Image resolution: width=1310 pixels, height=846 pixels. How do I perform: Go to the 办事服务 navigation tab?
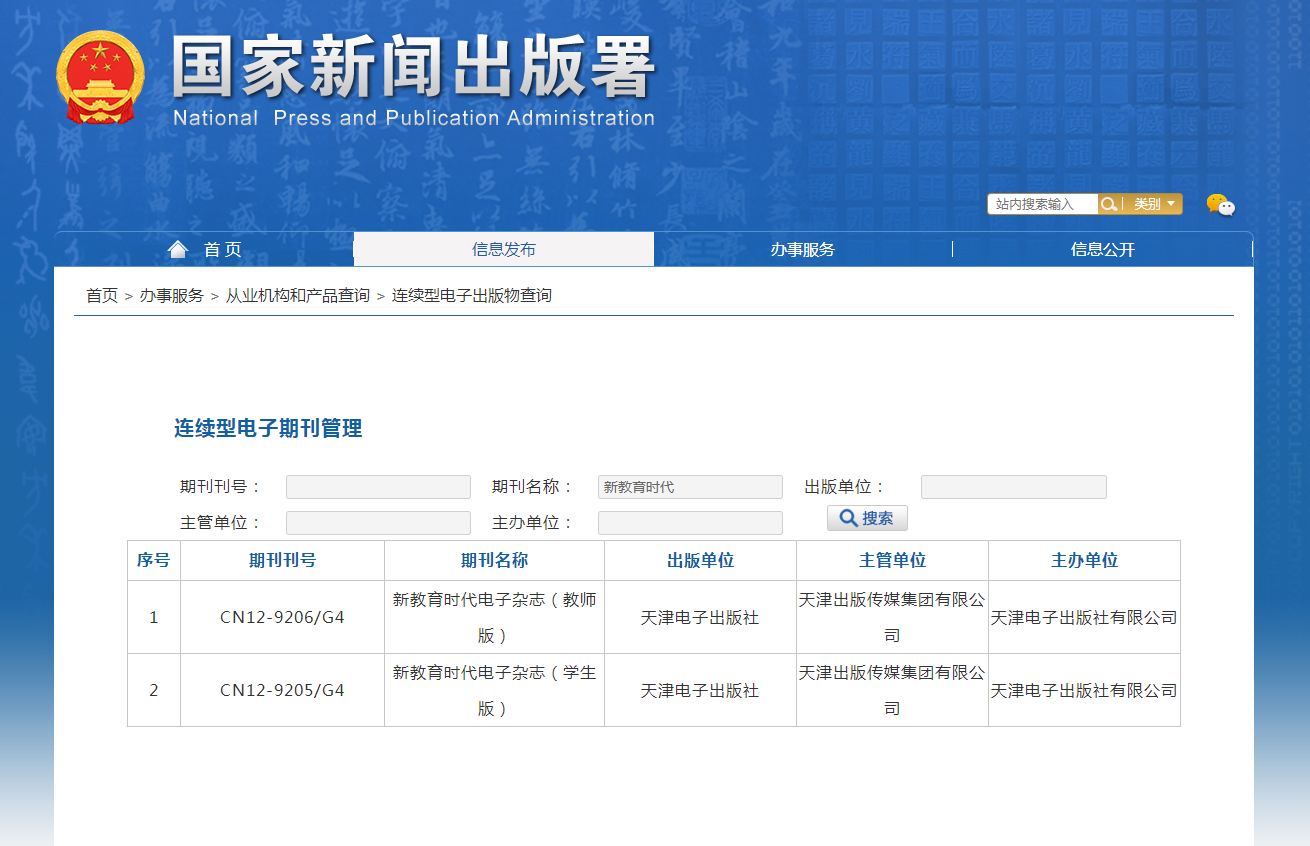(802, 249)
